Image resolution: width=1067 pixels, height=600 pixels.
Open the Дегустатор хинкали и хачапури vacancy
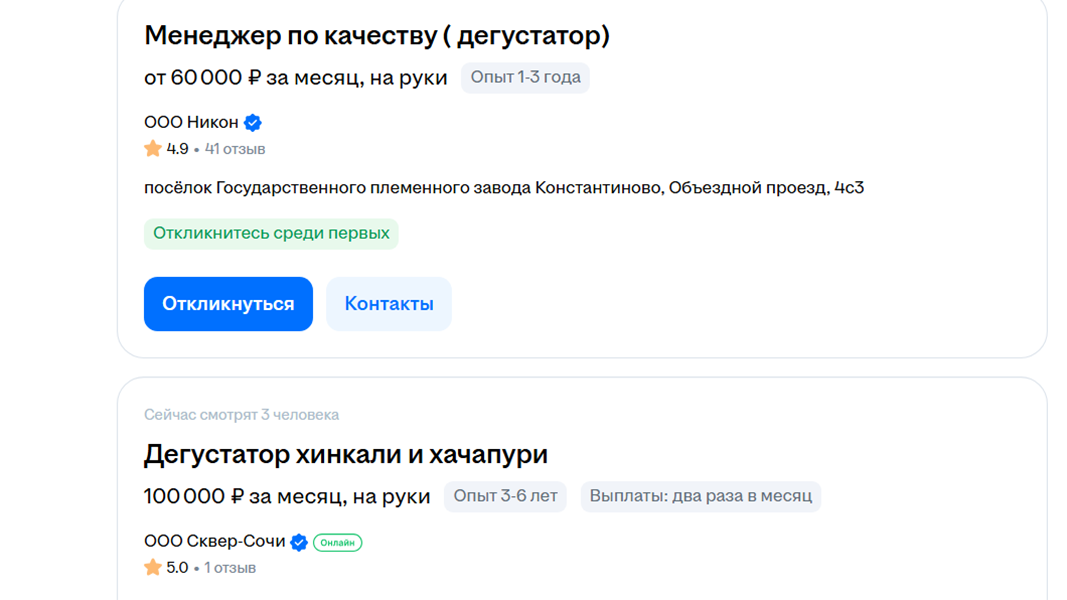pos(346,454)
